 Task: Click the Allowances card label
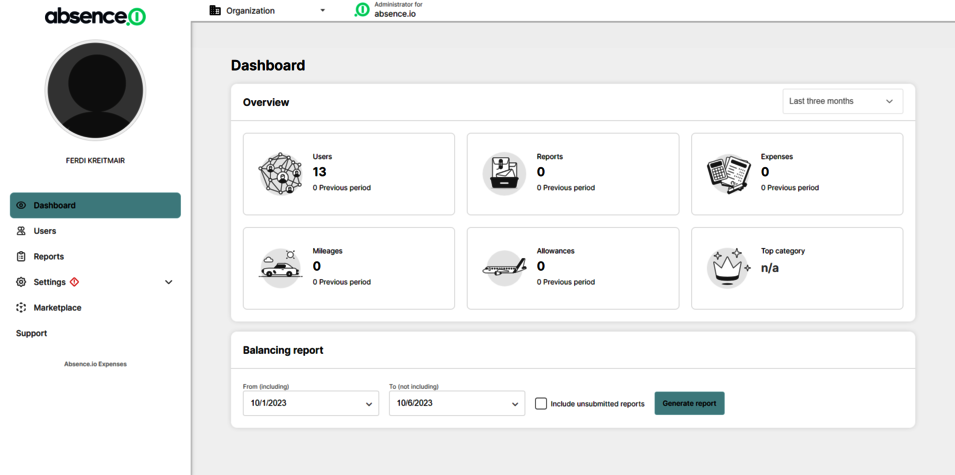click(x=555, y=251)
